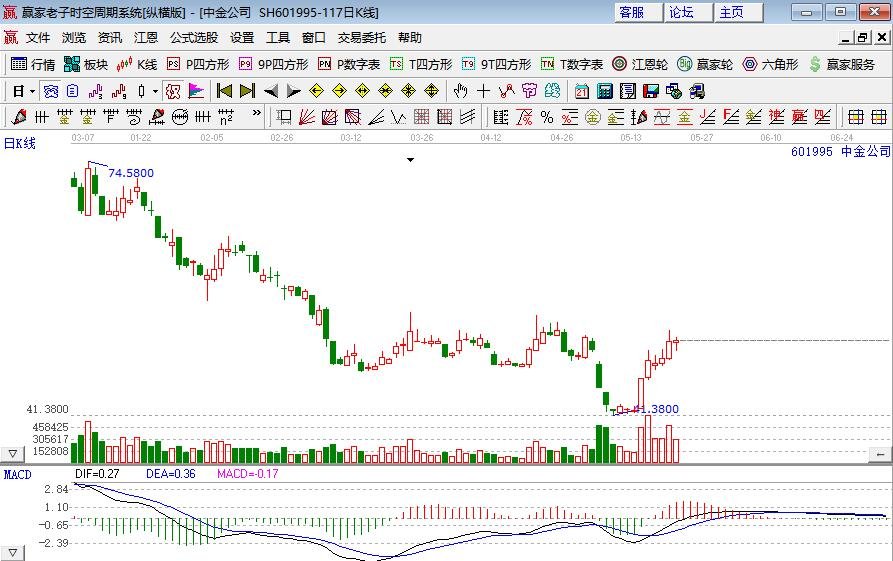Switch to the K线 chart view
This screenshot has width=893, height=561.
point(137,64)
